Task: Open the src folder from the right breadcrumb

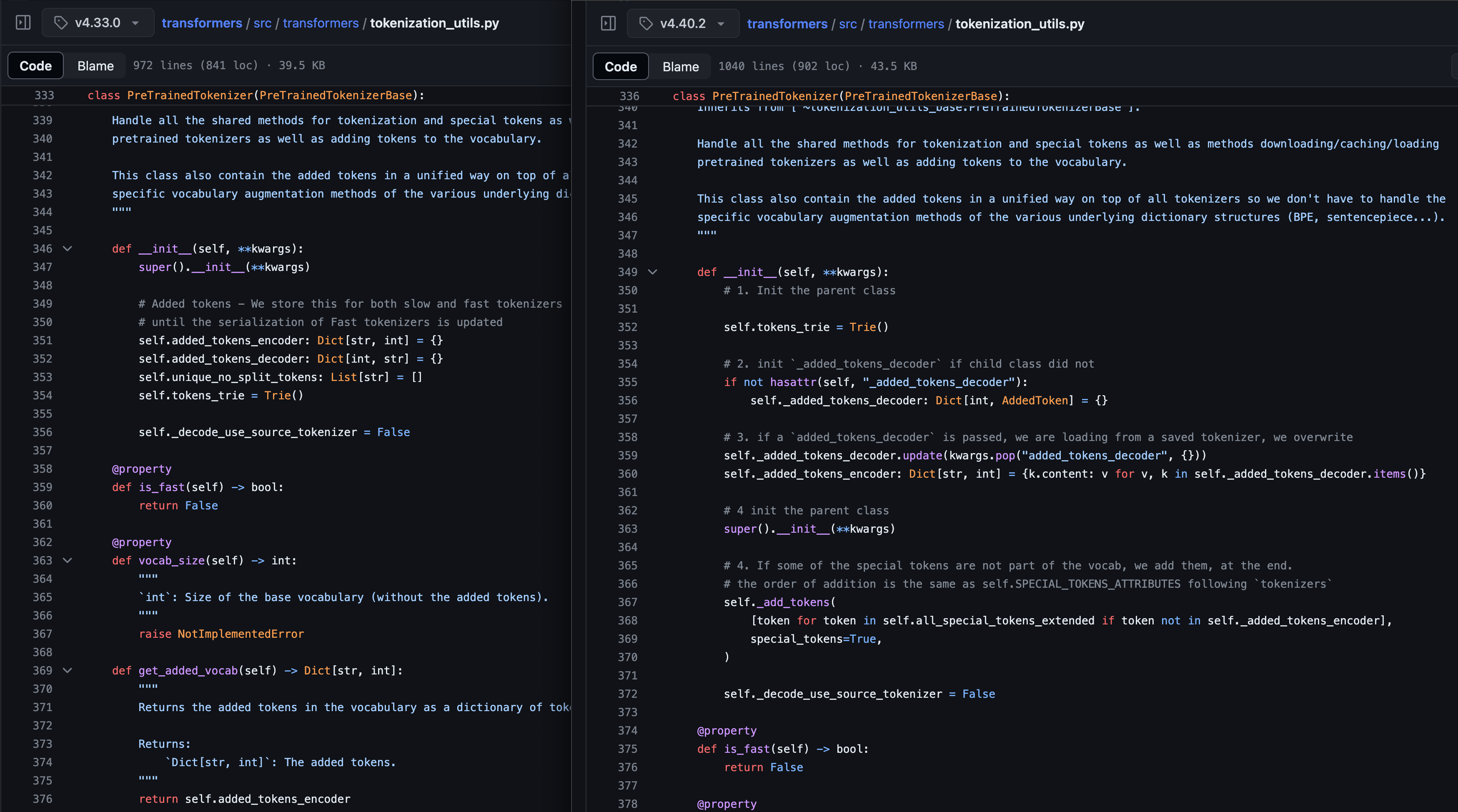Action: click(x=847, y=24)
